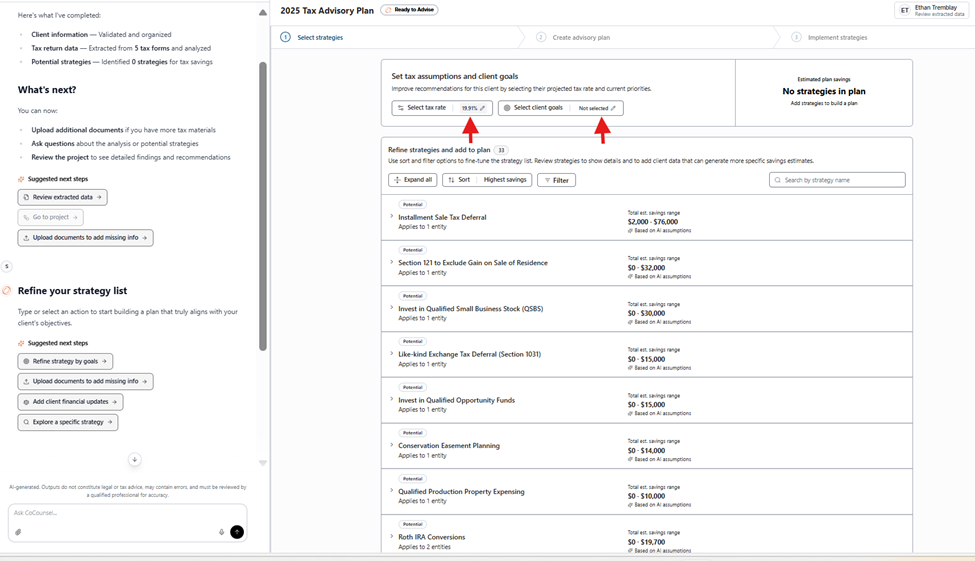Click the pencil icon beside Not selected goals

[x=613, y=108]
